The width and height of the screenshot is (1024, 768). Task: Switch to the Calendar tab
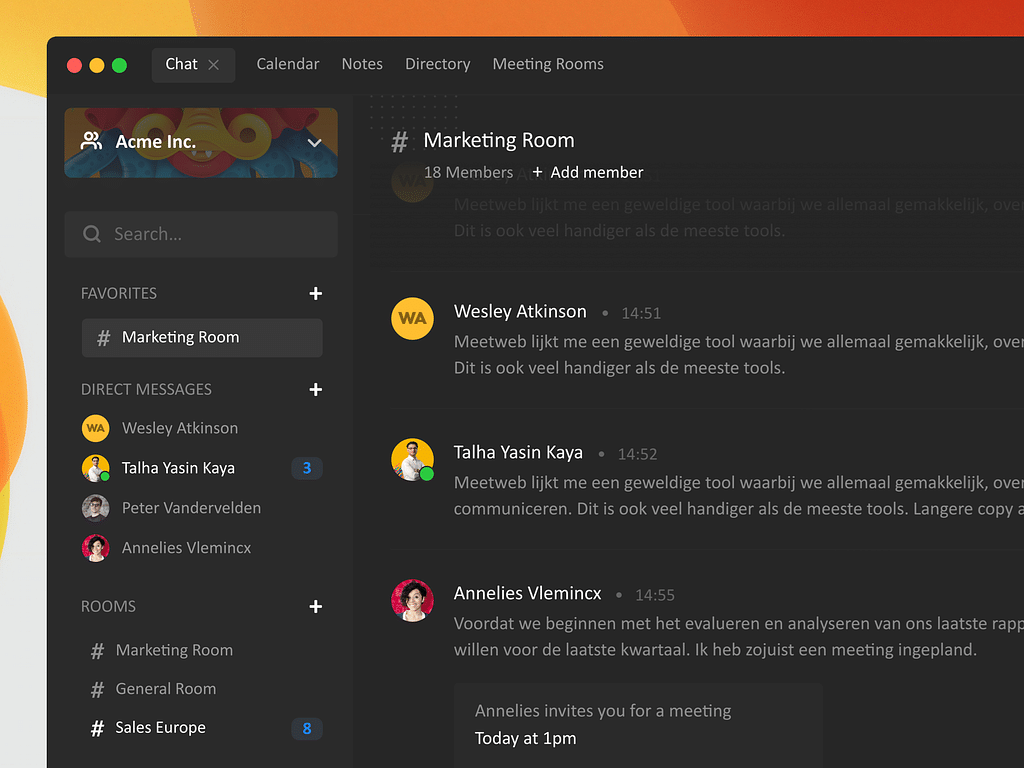click(x=288, y=64)
